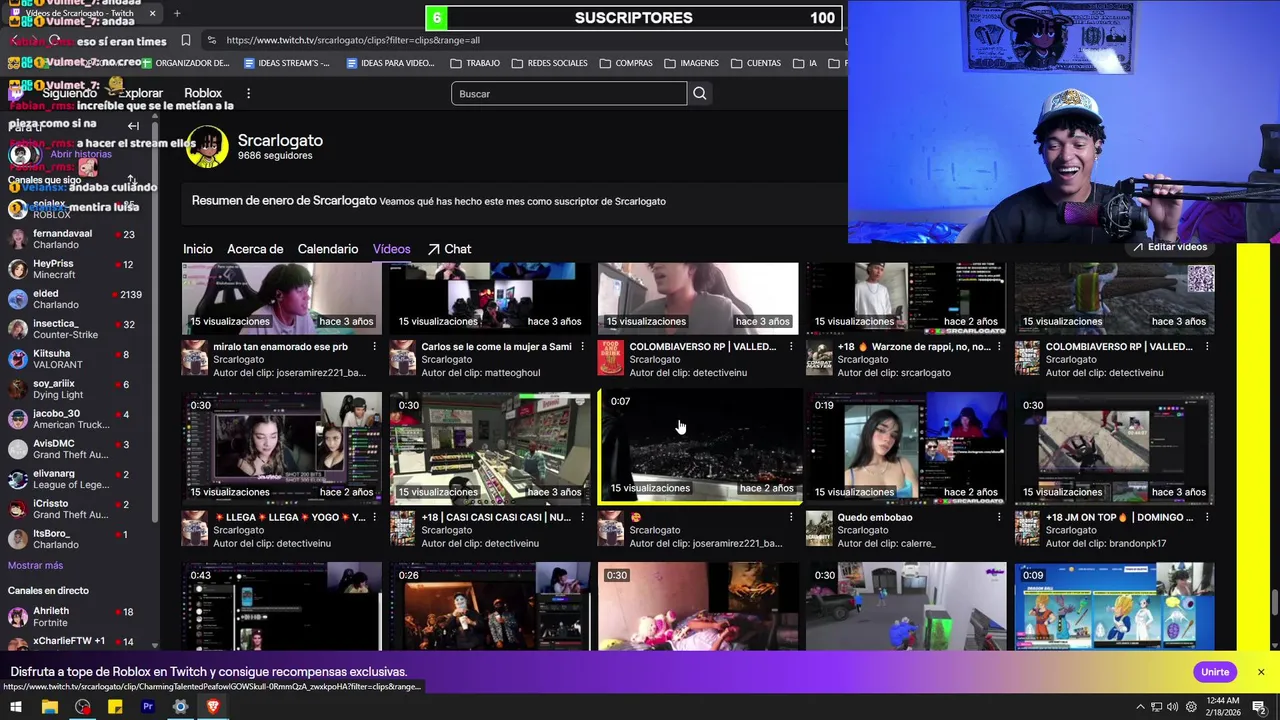Open options menu for 'Quedo embobao' clip
Screen dimensions: 1280x720
pos(999,517)
